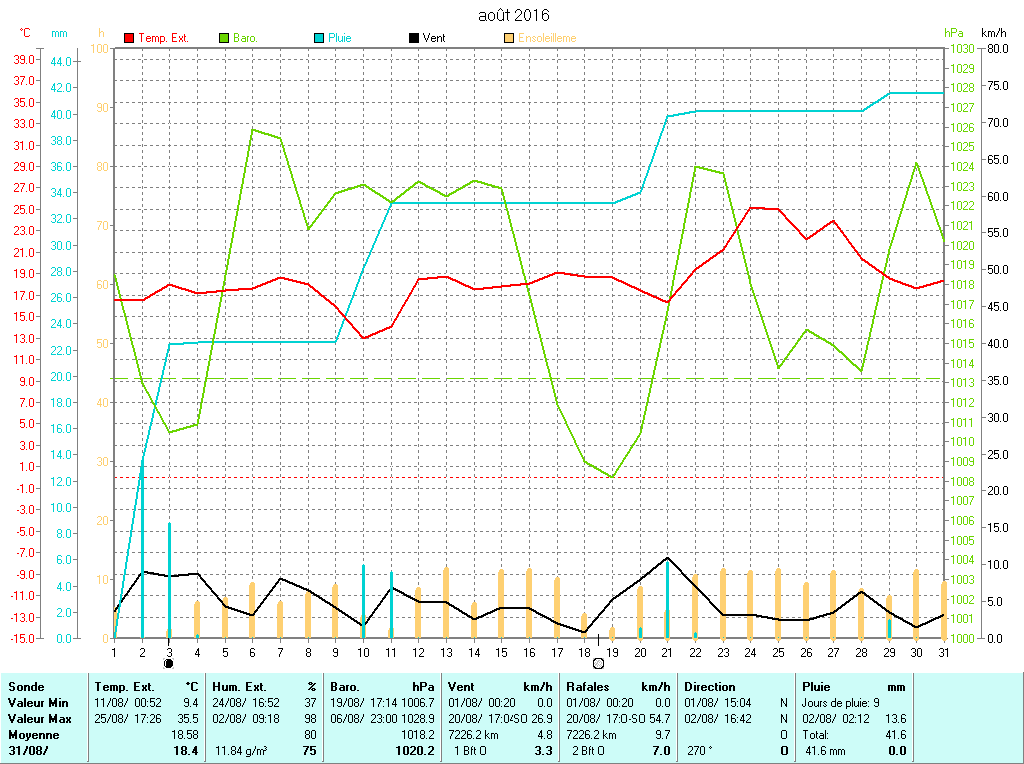Click the Vent legend label
The width and height of the screenshot is (1024, 764).
[434, 39]
